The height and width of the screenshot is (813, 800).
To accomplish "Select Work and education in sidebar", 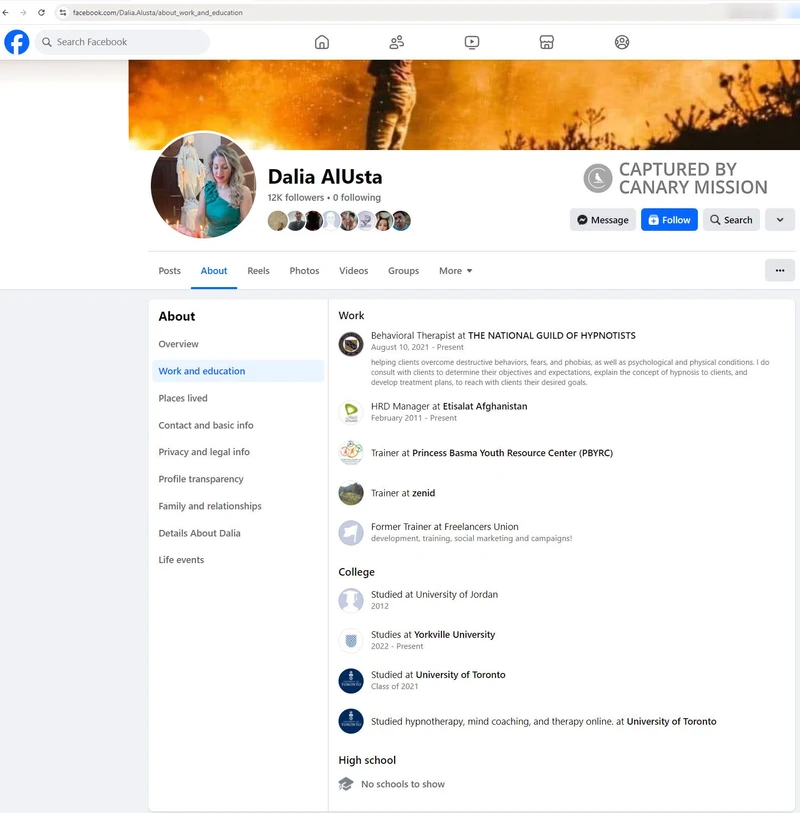I will 238,371.
